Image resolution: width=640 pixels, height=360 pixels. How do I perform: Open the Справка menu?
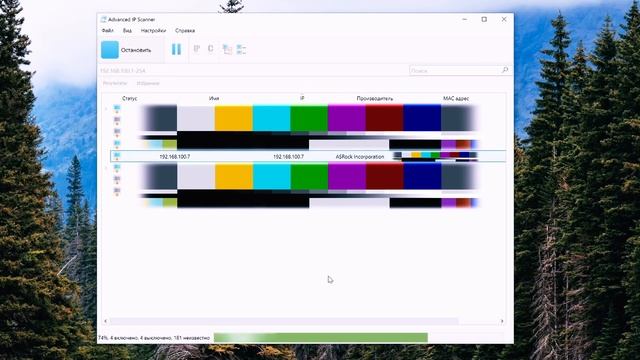pyautogui.click(x=185, y=31)
